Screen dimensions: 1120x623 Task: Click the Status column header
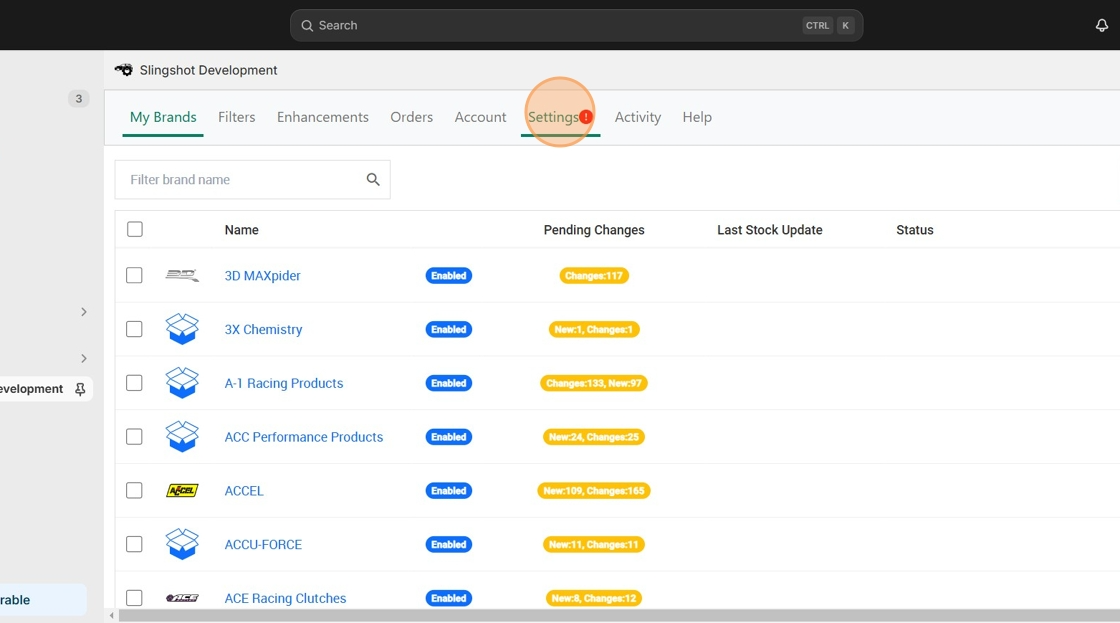pyautogui.click(x=914, y=230)
